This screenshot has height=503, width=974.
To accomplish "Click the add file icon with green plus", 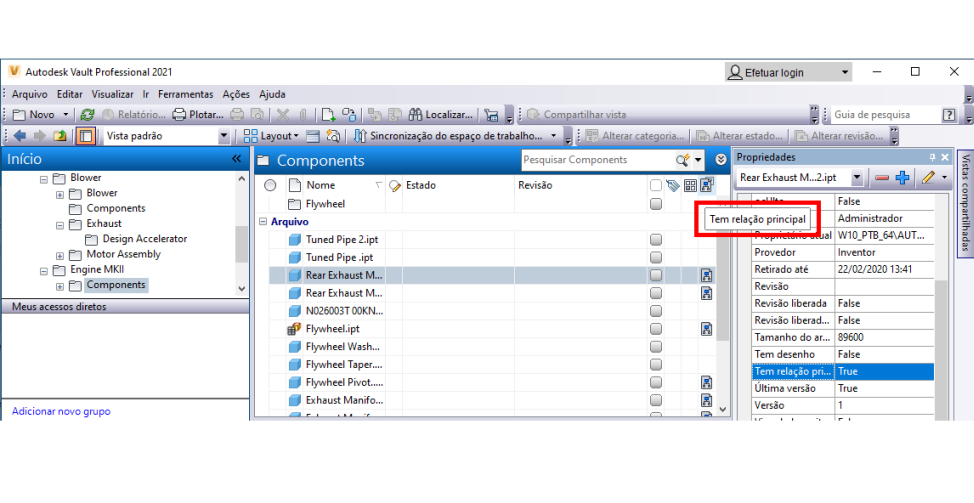I will pos(328,115).
